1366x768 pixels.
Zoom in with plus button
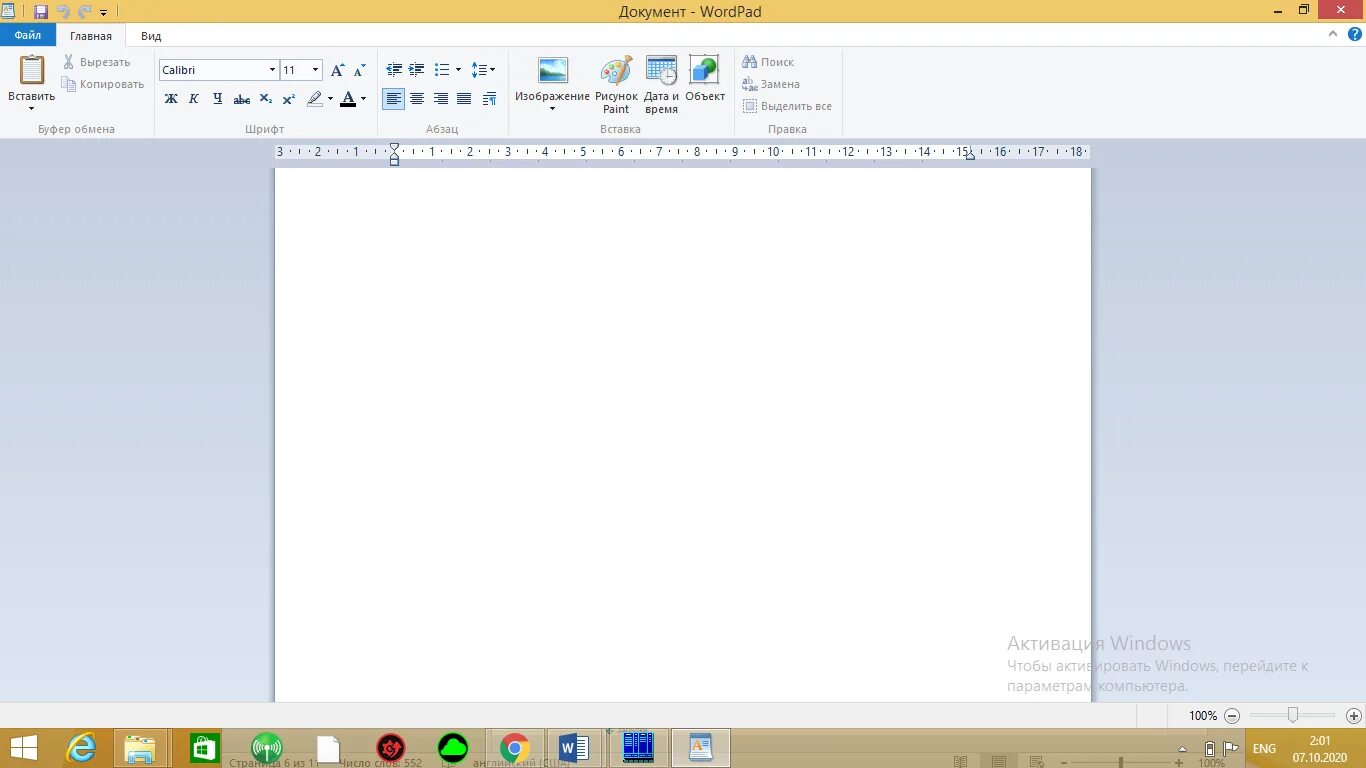[x=1354, y=716]
